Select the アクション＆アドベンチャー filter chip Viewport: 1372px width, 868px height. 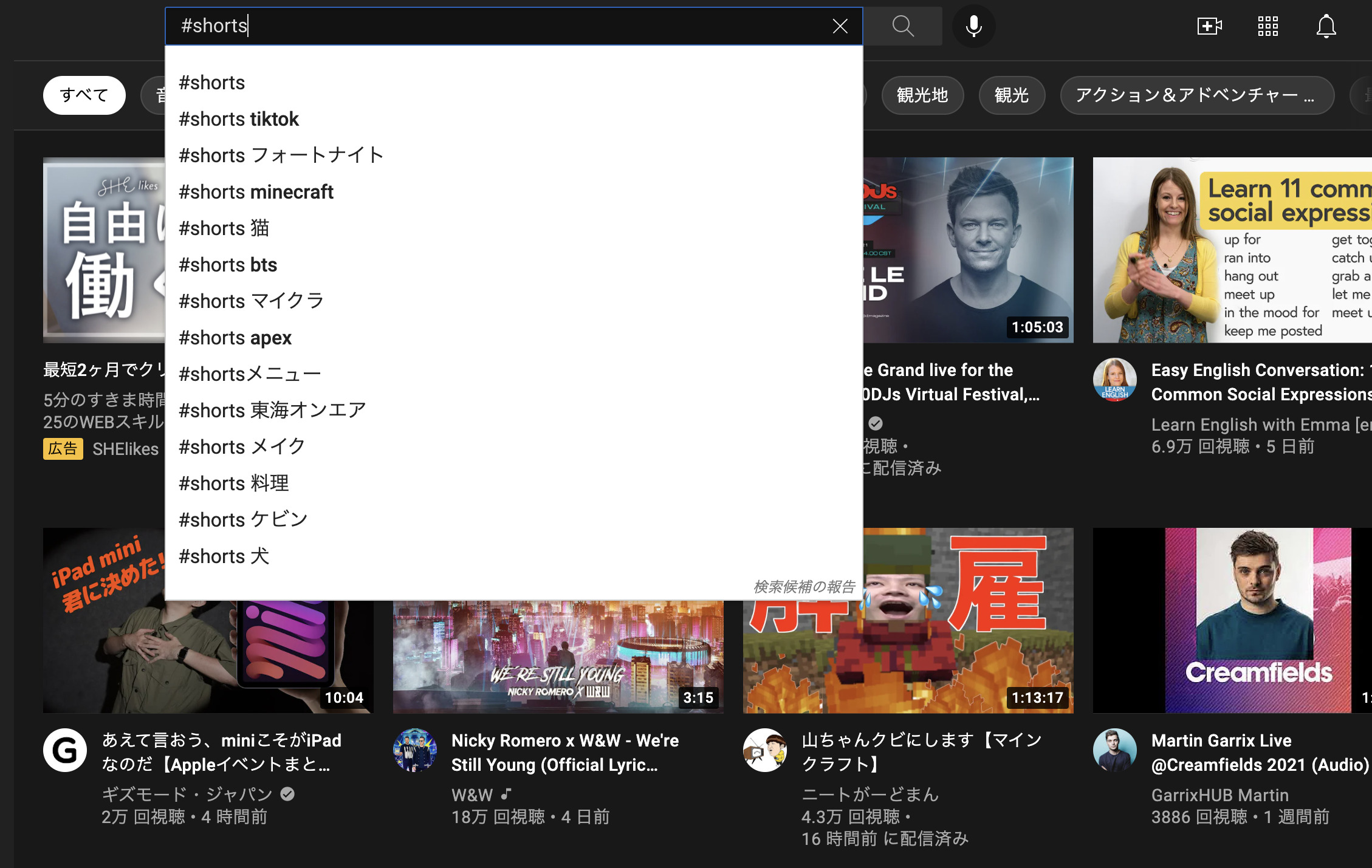(x=1196, y=95)
